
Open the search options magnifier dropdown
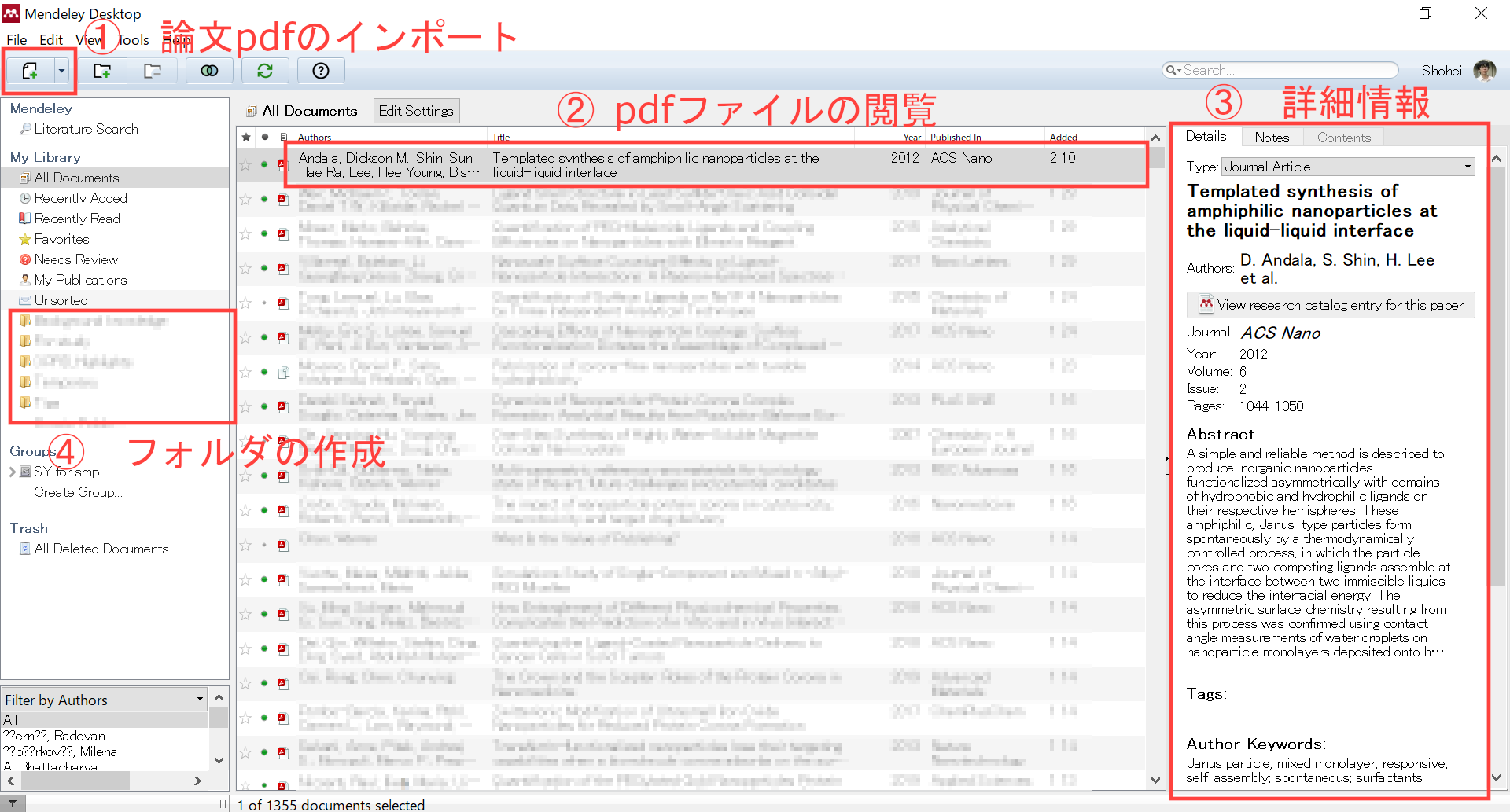pyautogui.click(x=1173, y=70)
